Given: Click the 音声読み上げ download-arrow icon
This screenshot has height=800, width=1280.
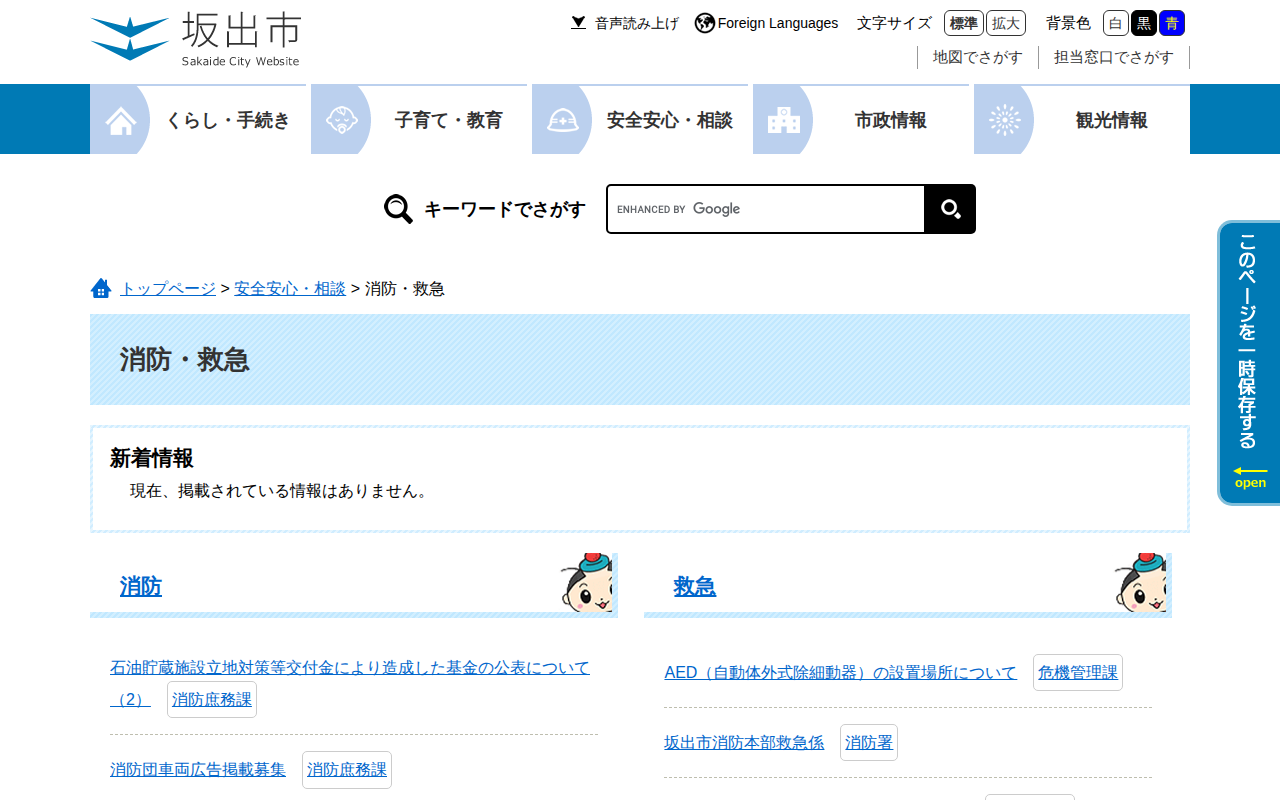Looking at the screenshot, I should (x=578, y=23).
